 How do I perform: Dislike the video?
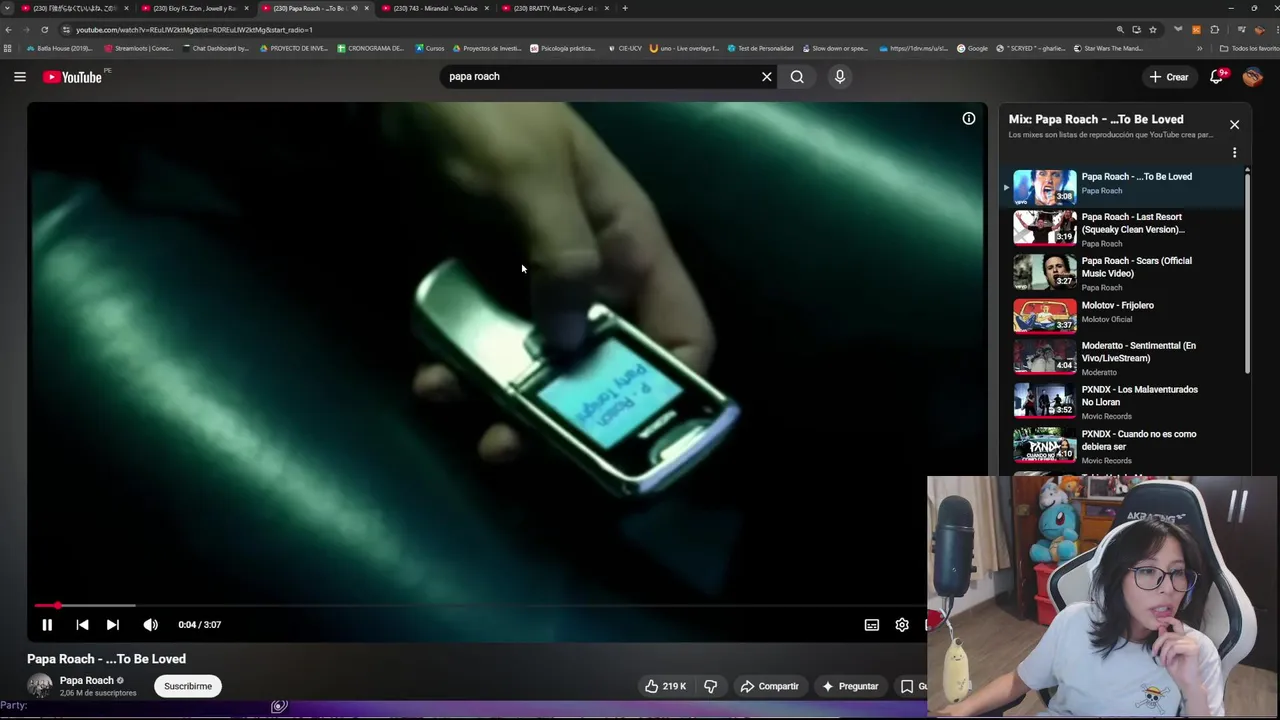click(711, 686)
